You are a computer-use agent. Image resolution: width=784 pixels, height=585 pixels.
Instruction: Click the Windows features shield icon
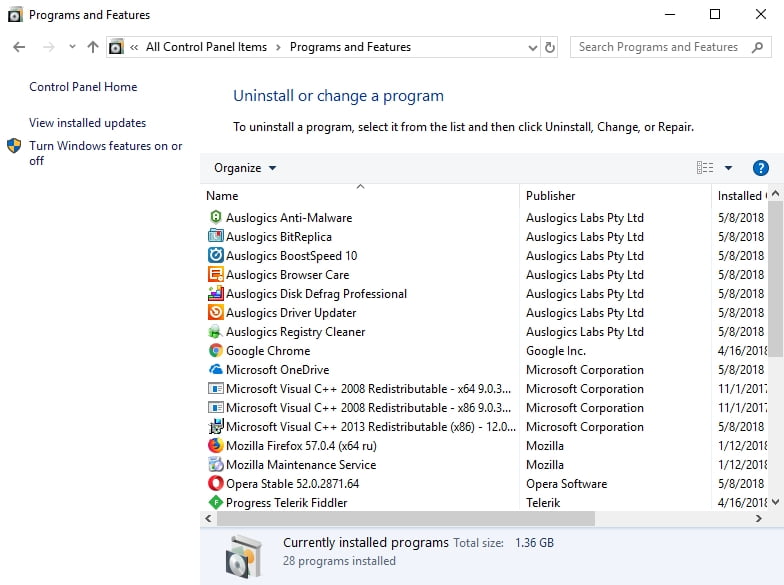pyautogui.click(x=14, y=146)
